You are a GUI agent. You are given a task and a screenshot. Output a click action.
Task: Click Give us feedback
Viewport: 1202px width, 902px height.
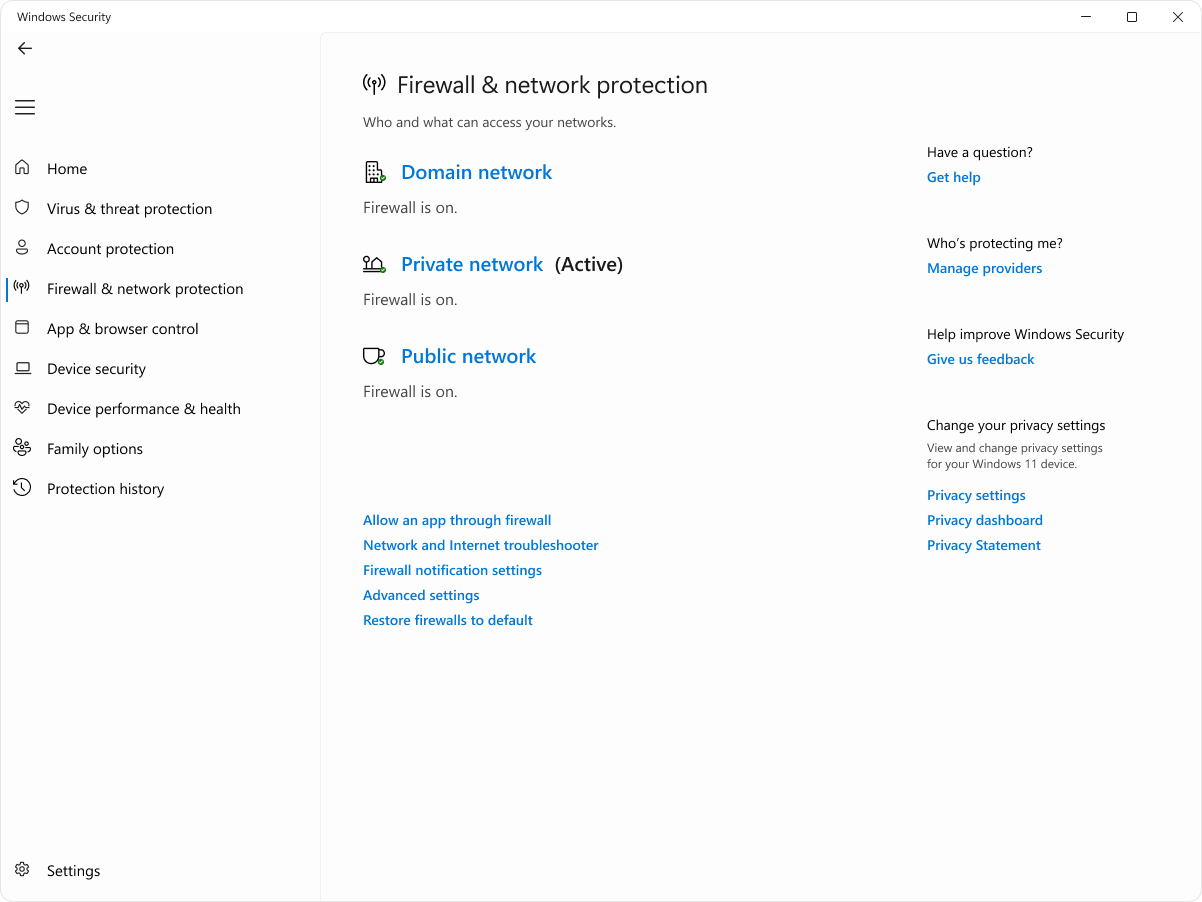(980, 359)
